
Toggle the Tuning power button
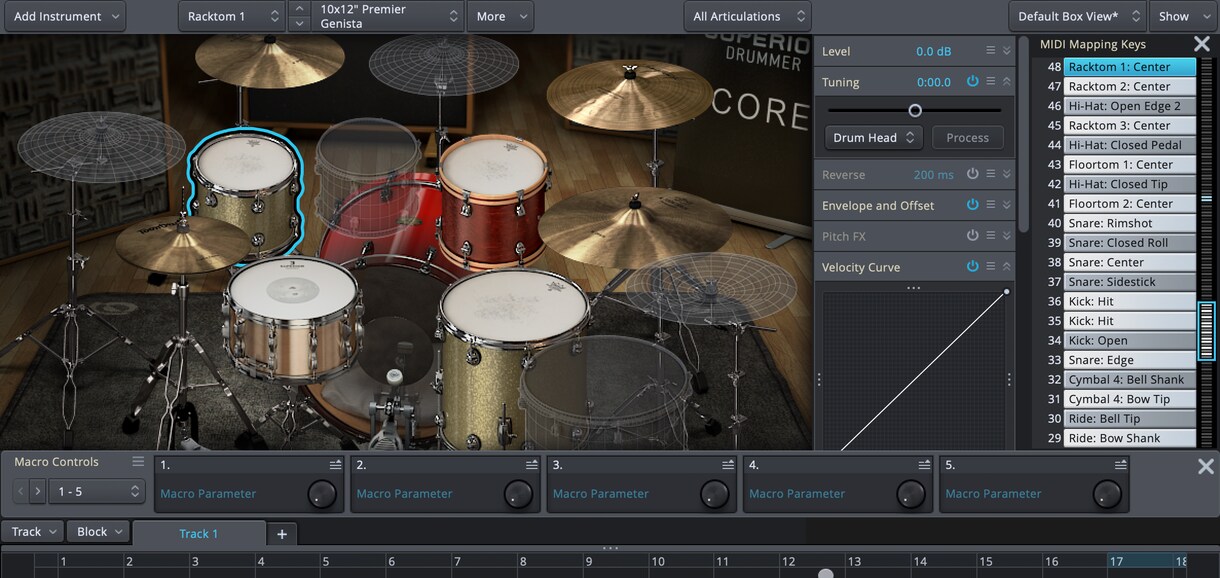(x=972, y=82)
